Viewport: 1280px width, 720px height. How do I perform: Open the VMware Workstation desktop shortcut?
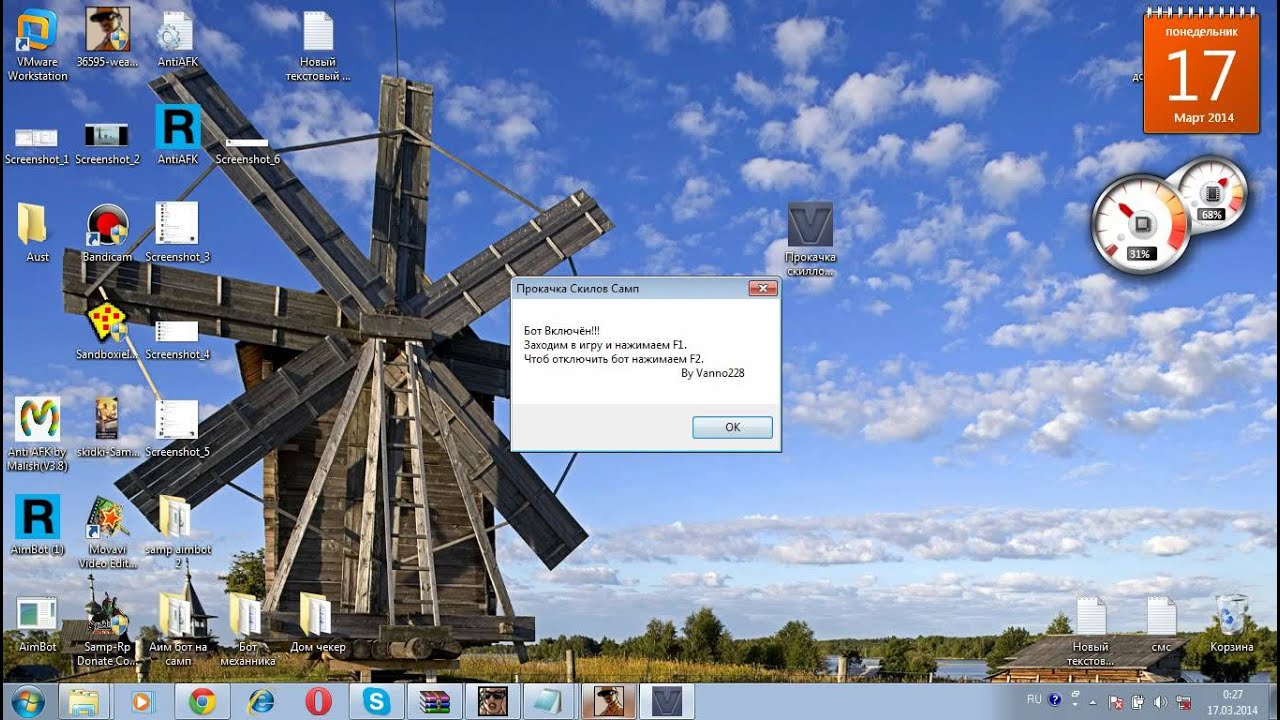tap(37, 44)
